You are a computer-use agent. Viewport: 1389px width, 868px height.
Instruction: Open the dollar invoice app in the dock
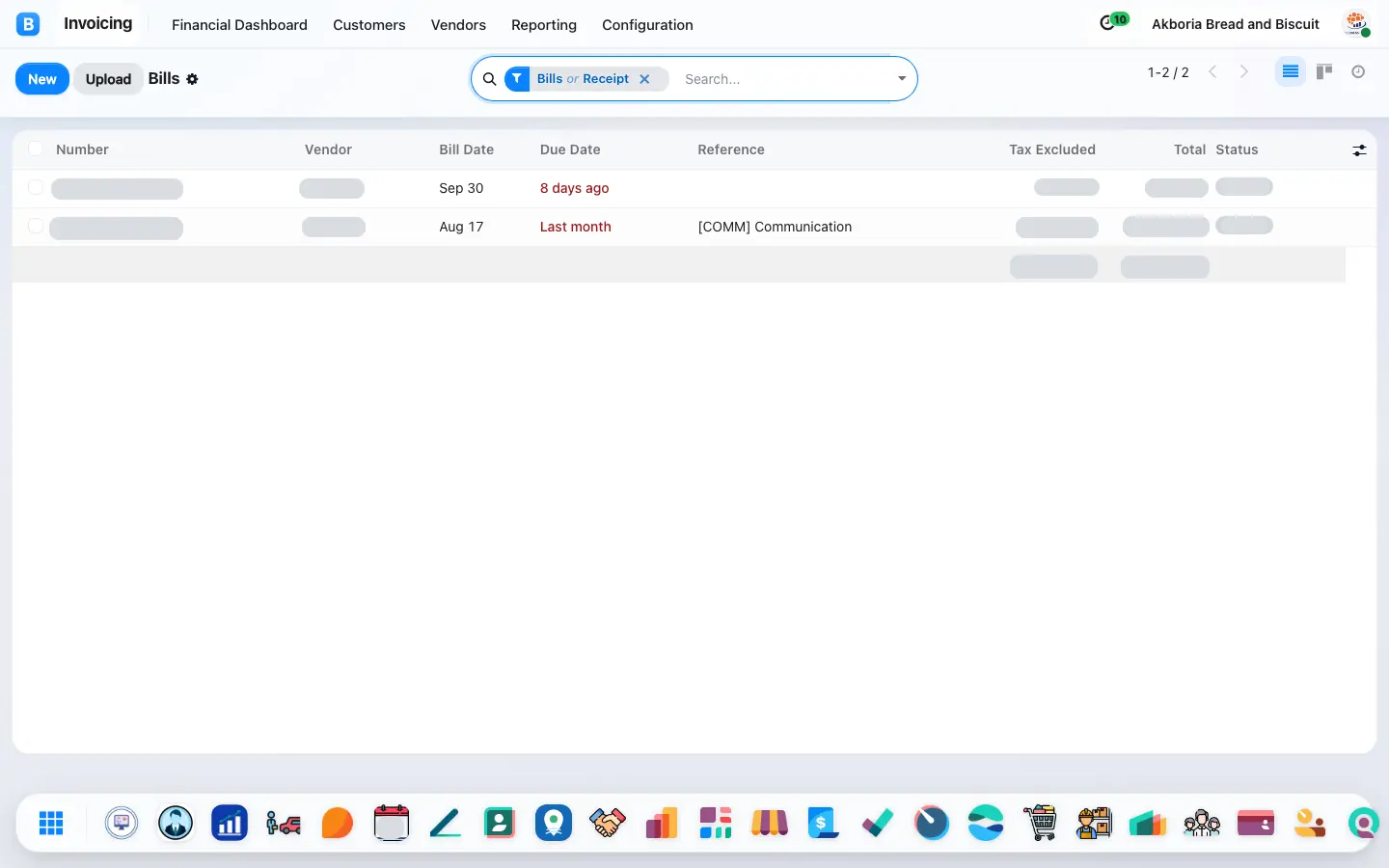[x=824, y=823]
